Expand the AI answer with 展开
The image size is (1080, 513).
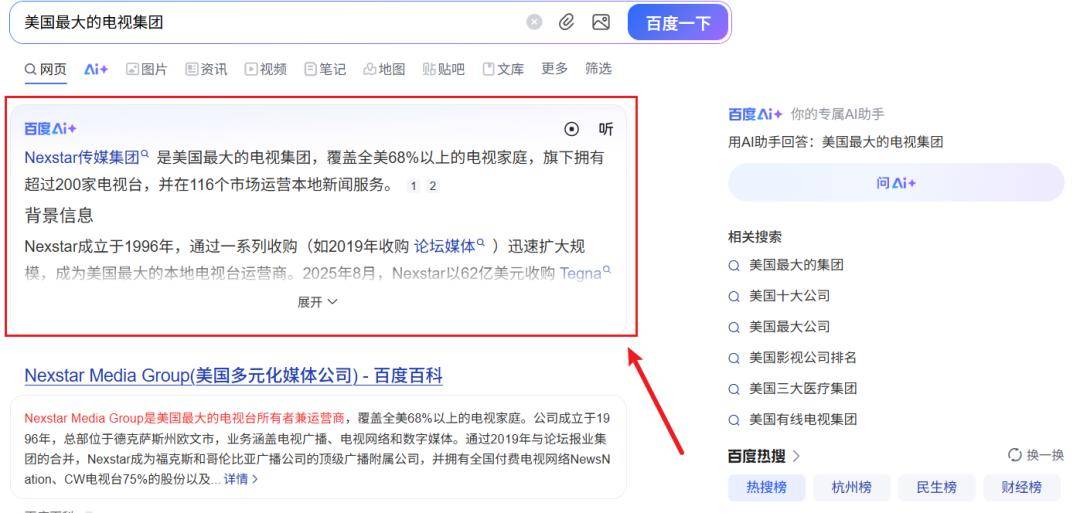click(317, 302)
